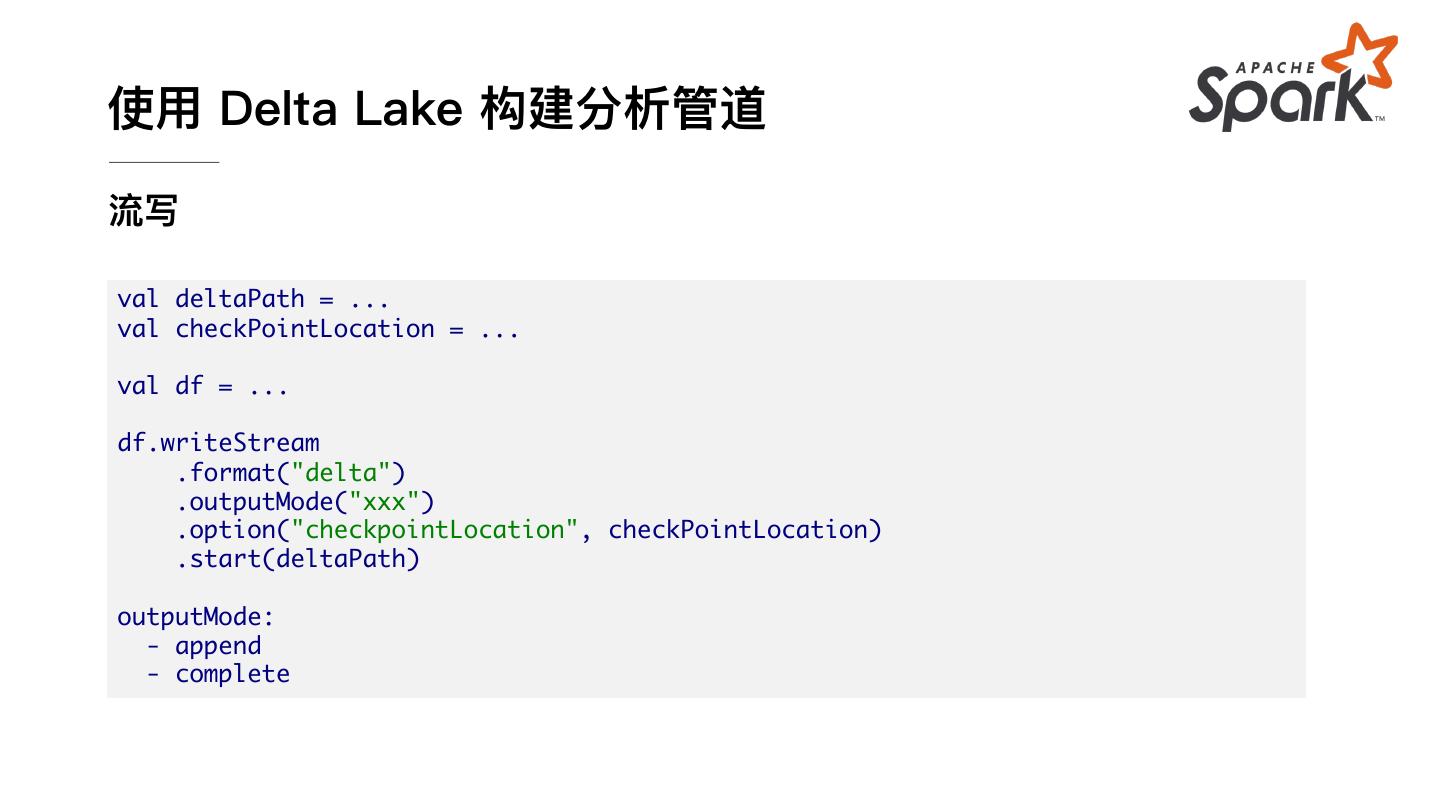This screenshot has width=1440, height=810.
Task: Click the "df.writeStream" code line
Action: pos(218,443)
